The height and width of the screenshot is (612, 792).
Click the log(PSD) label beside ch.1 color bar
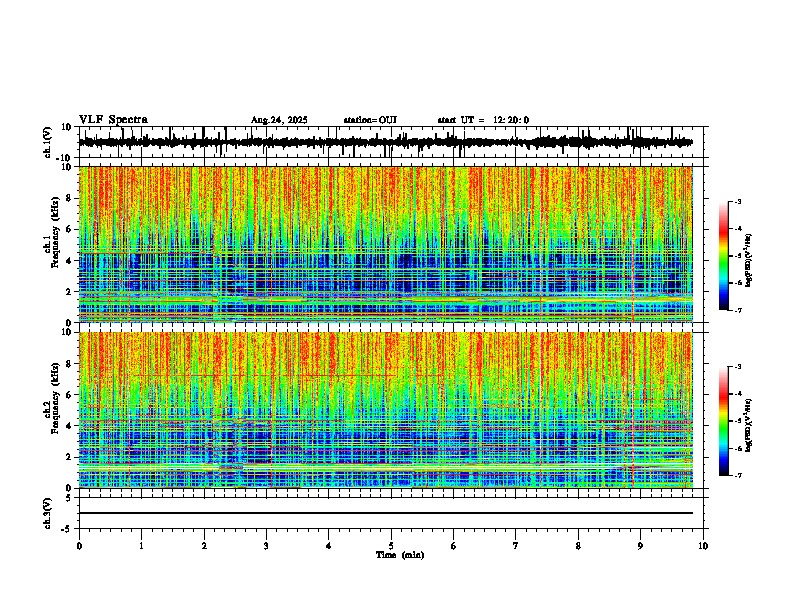tap(749, 260)
